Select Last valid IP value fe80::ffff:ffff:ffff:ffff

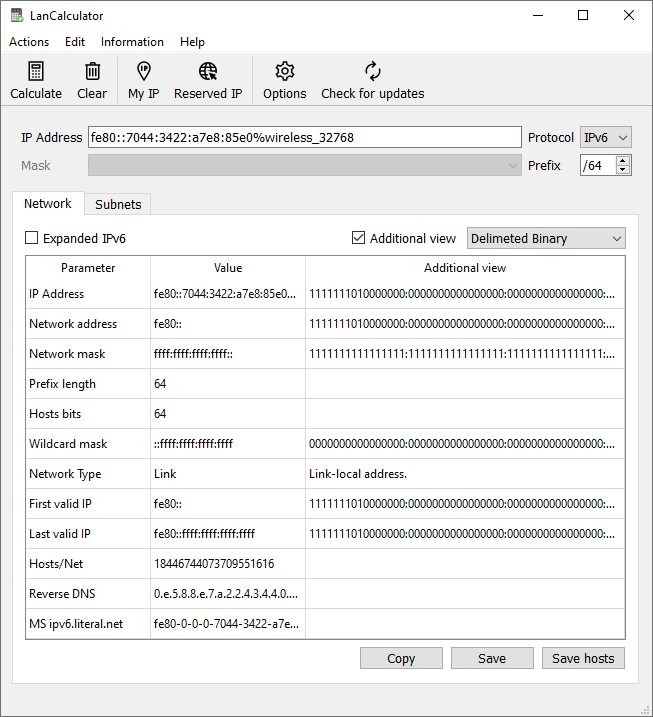pos(228,534)
